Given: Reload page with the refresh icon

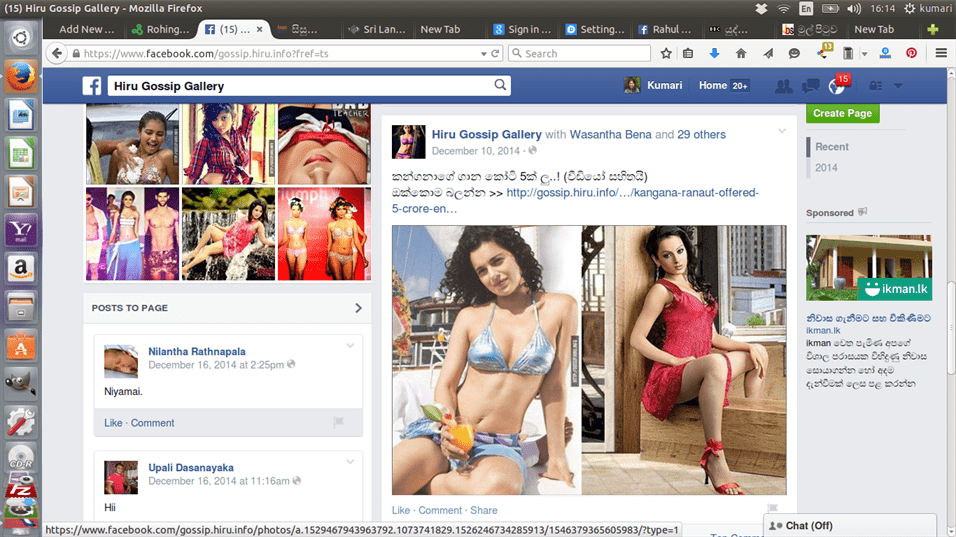Looking at the screenshot, I should (x=495, y=54).
